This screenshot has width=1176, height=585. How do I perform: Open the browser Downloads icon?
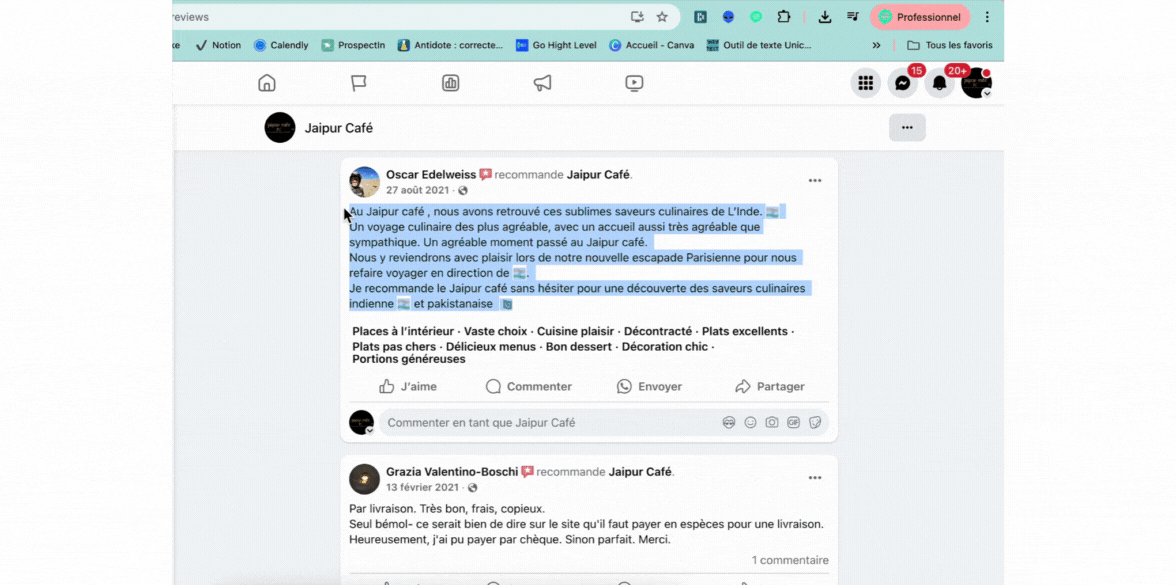pos(824,16)
